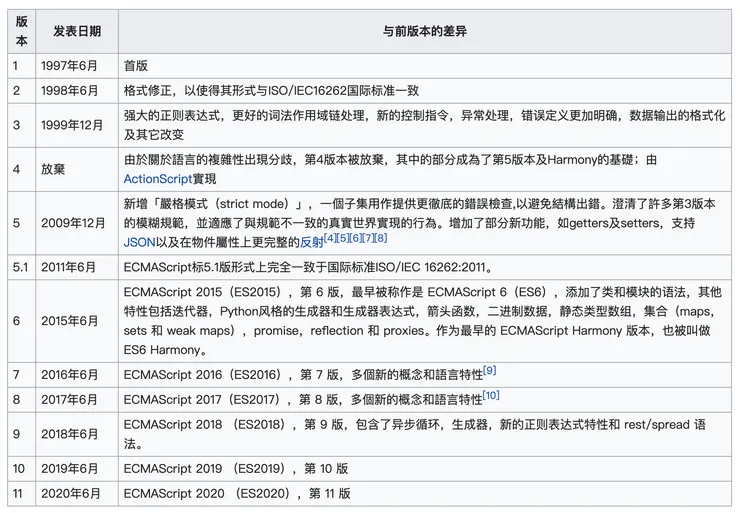Select the 格式修正 ISO/IEC16262 description text
The width and height of the screenshot is (740, 513).
[271, 91]
